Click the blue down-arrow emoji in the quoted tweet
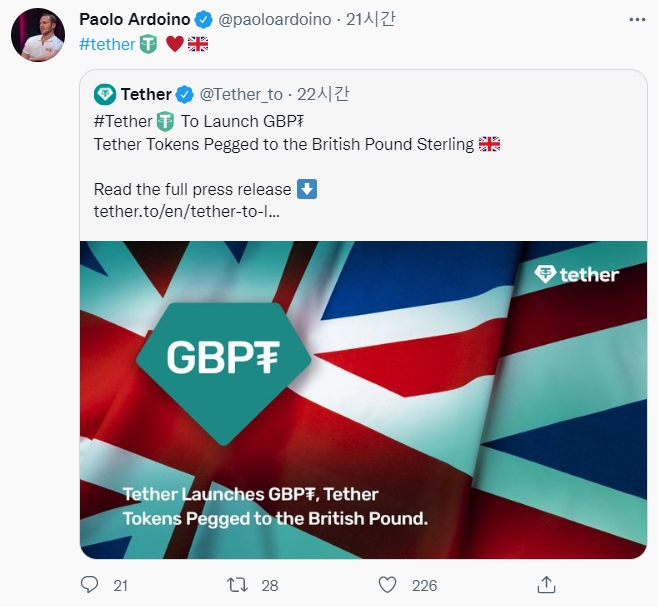This screenshot has height=607, width=658. pos(308,189)
